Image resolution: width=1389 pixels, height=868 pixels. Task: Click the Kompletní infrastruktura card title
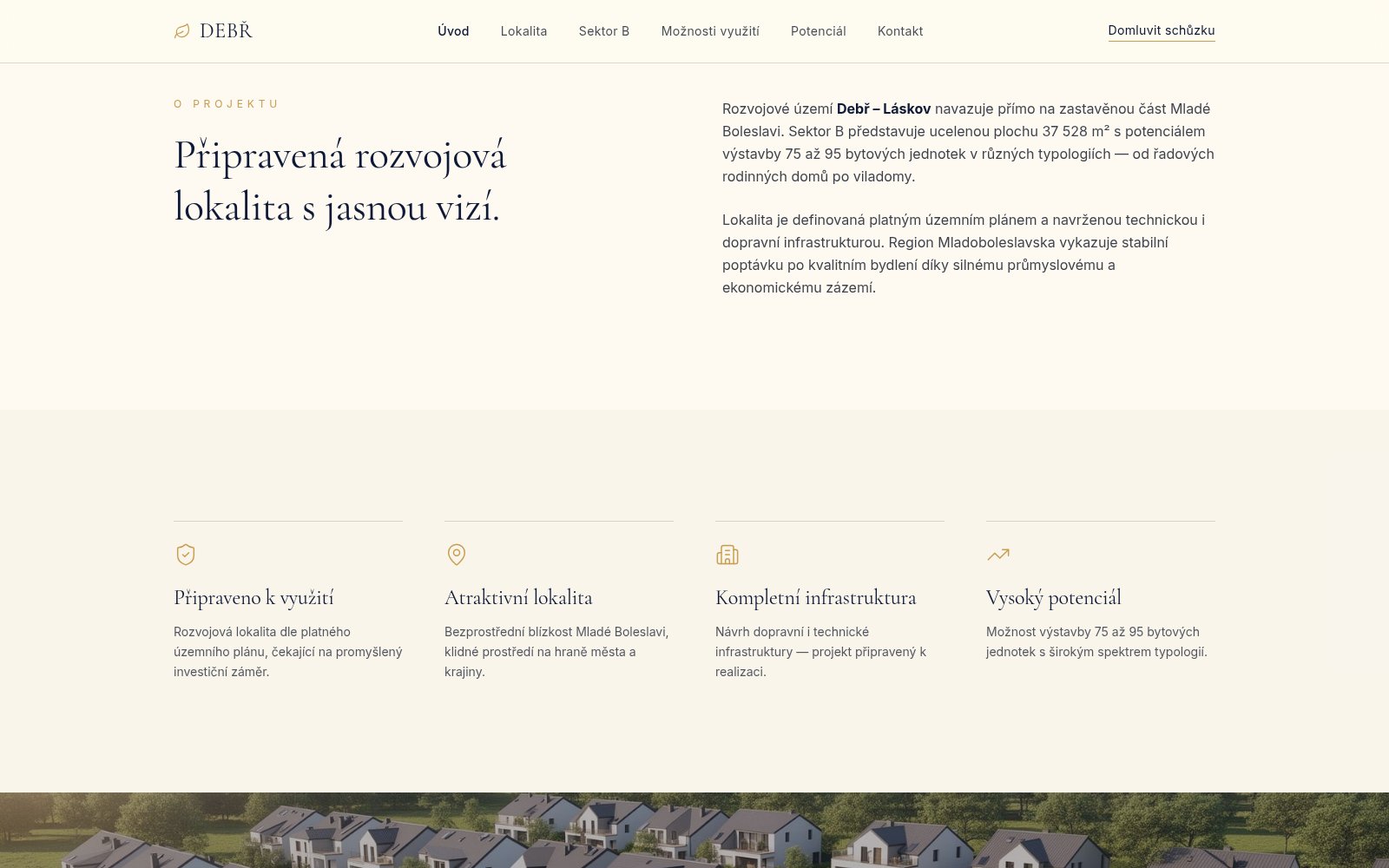pyautogui.click(x=816, y=597)
